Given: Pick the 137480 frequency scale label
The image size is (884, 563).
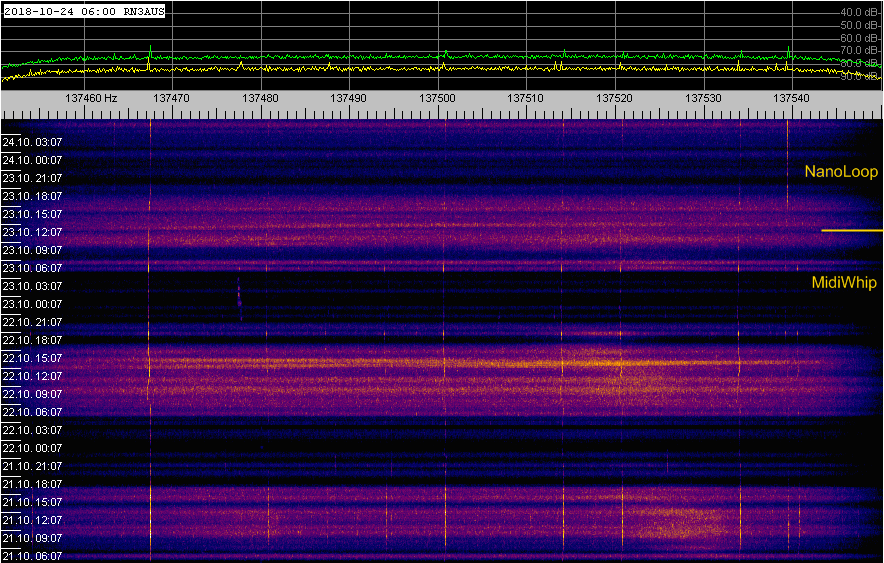Looking at the screenshot, I should (260, 99).
